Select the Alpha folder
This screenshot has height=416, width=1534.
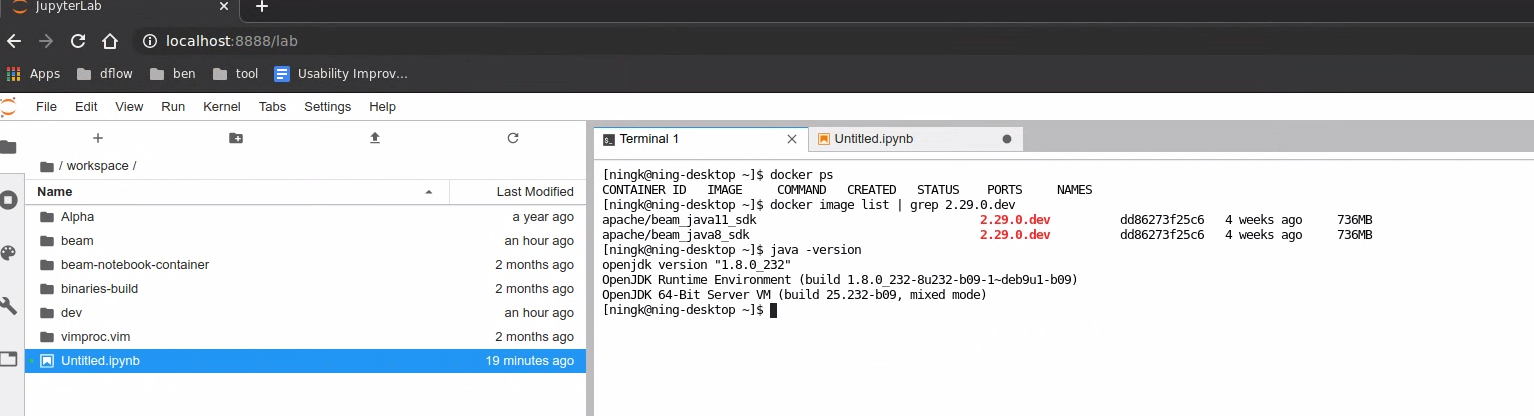(x=306, y=217)
